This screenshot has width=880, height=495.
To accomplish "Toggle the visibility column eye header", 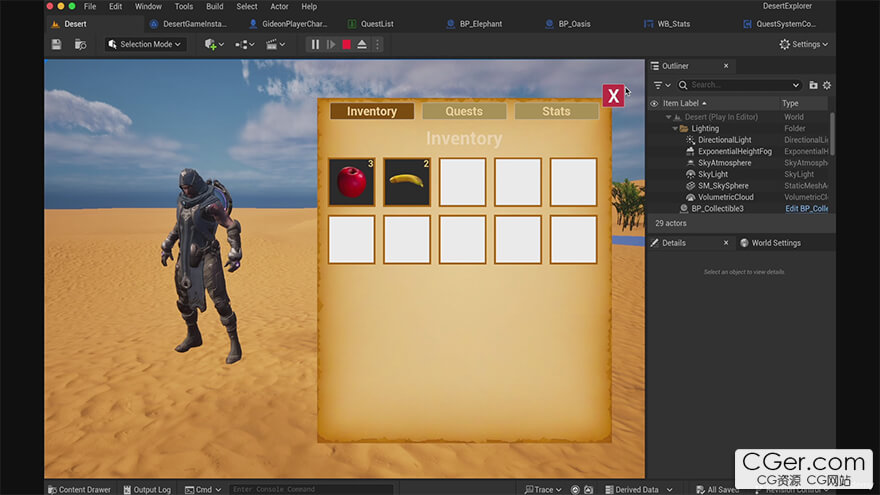I will coord(654,103).
